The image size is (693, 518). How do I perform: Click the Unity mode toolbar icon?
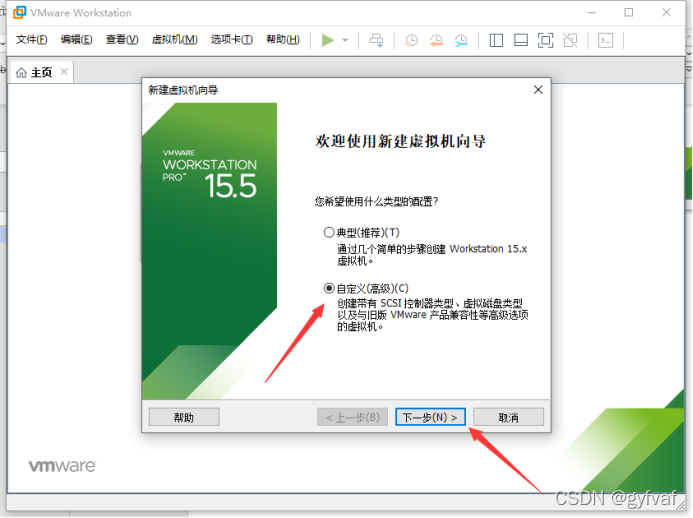tap(570, 40)
